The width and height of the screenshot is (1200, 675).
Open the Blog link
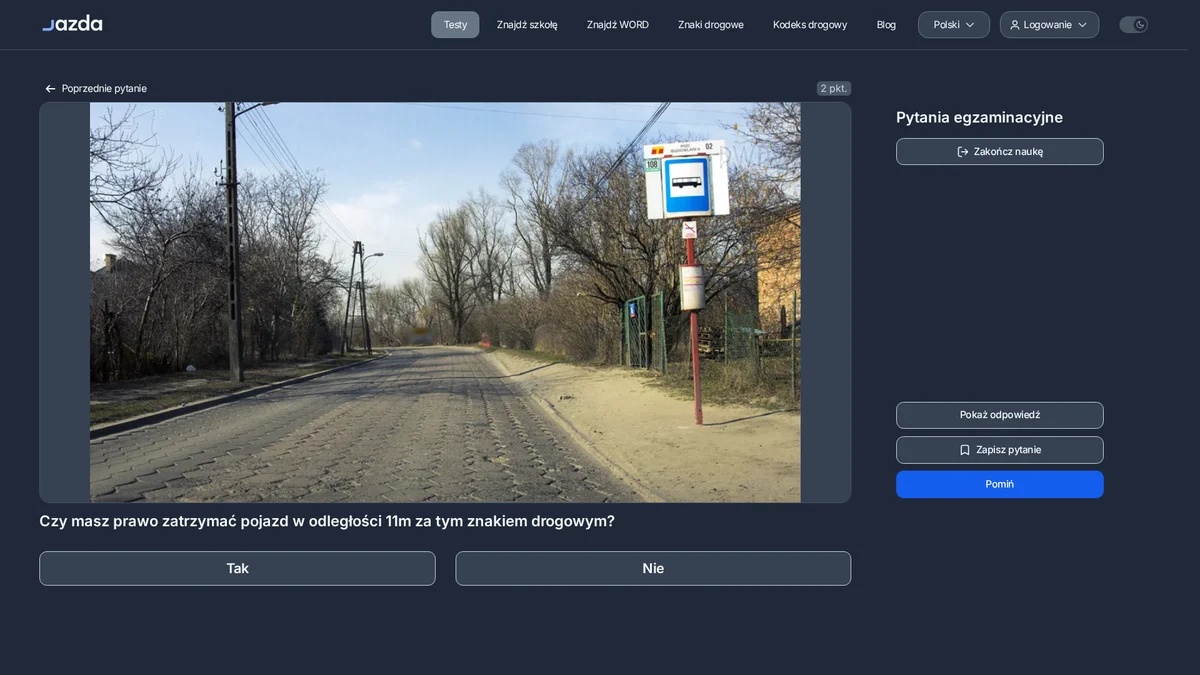click(886, 25)
